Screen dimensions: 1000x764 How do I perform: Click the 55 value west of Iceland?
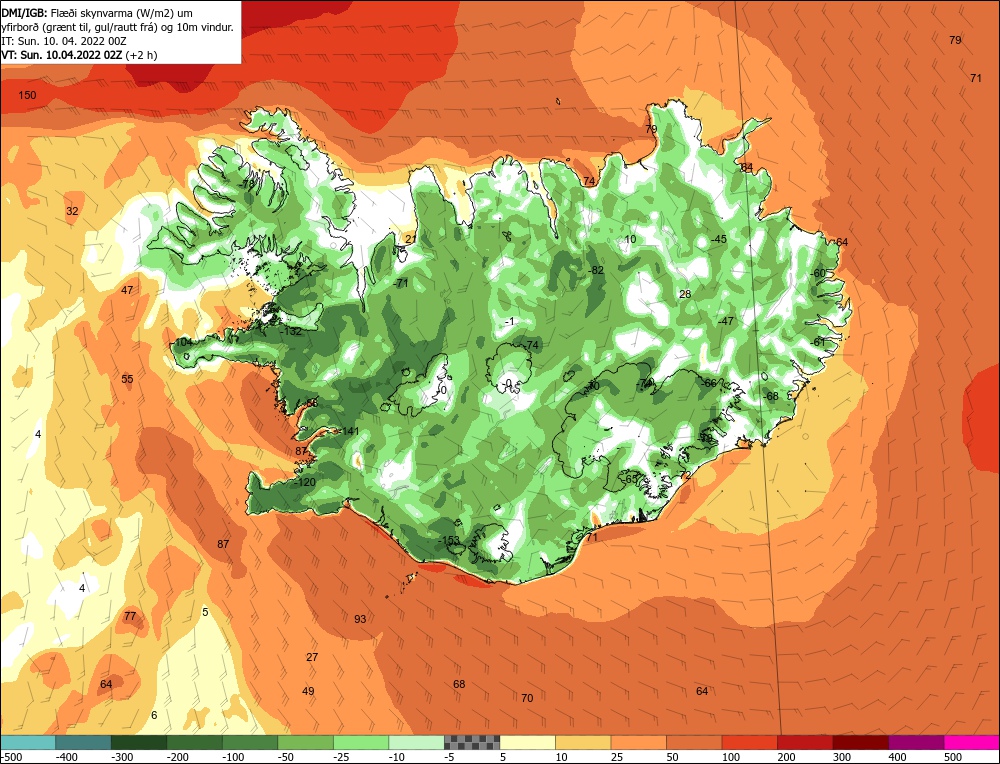coord(128,379)
